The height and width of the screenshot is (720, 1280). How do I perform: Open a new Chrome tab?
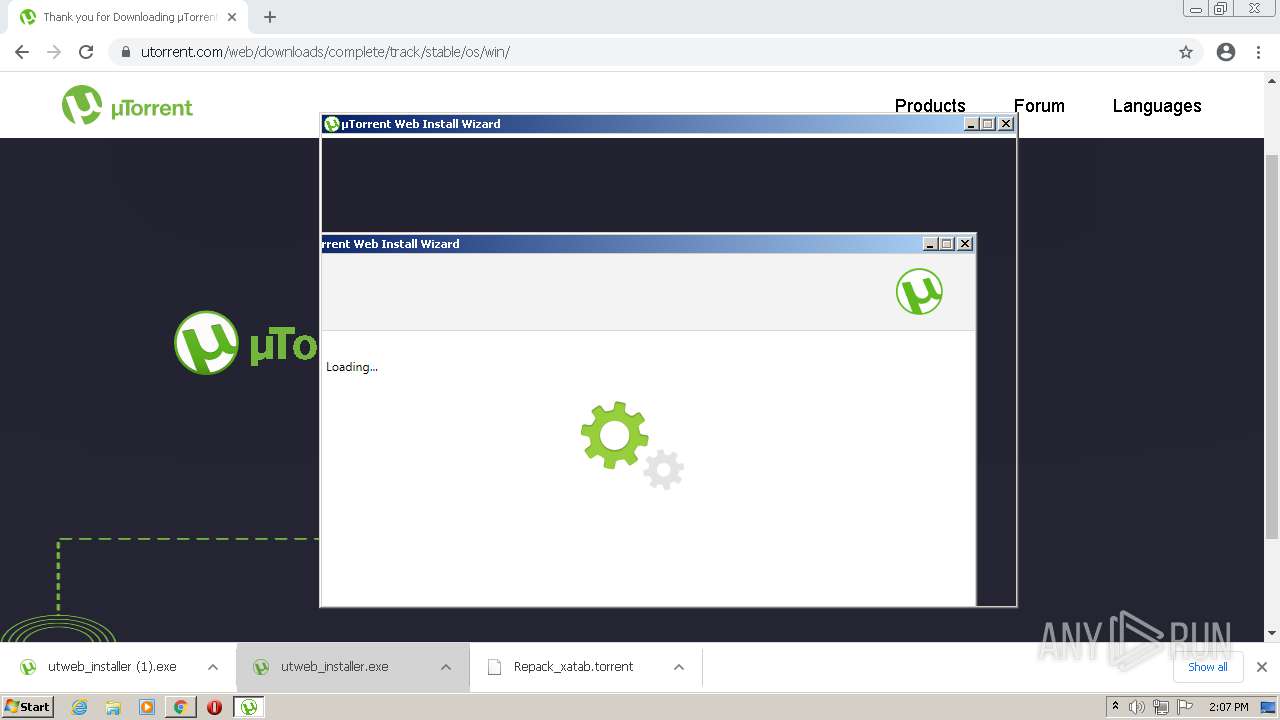(270, 17)
